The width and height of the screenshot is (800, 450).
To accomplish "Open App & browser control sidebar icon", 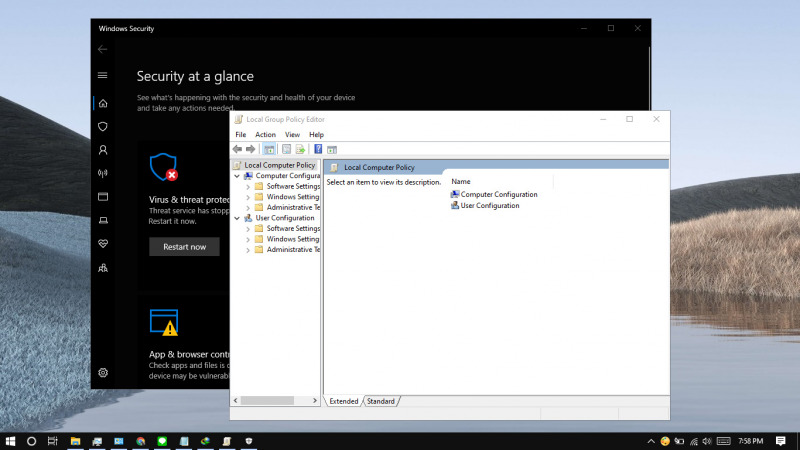I will point(103,197).
